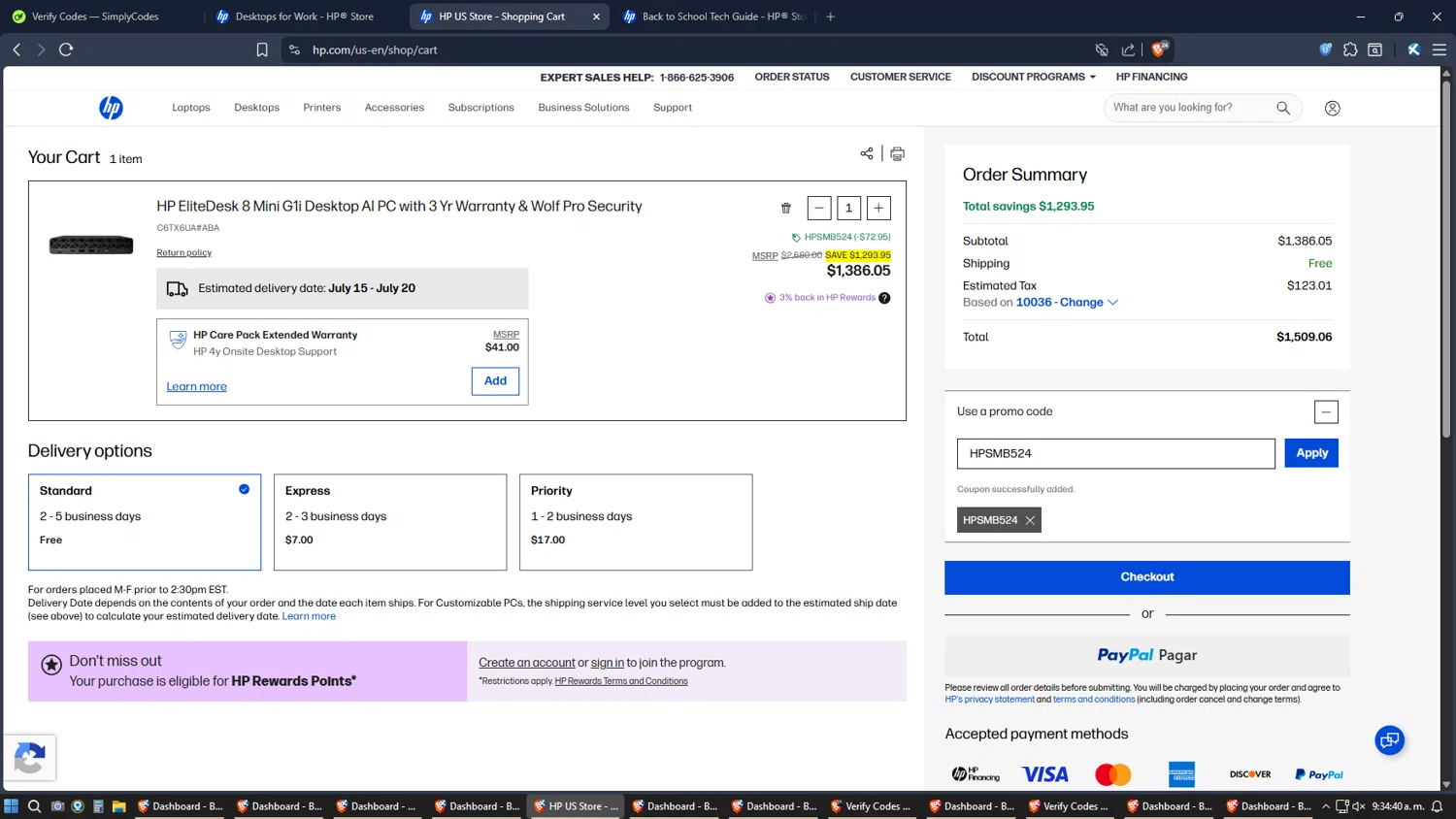
Task: Open the Return policy link
Action: tap(184, 253)
